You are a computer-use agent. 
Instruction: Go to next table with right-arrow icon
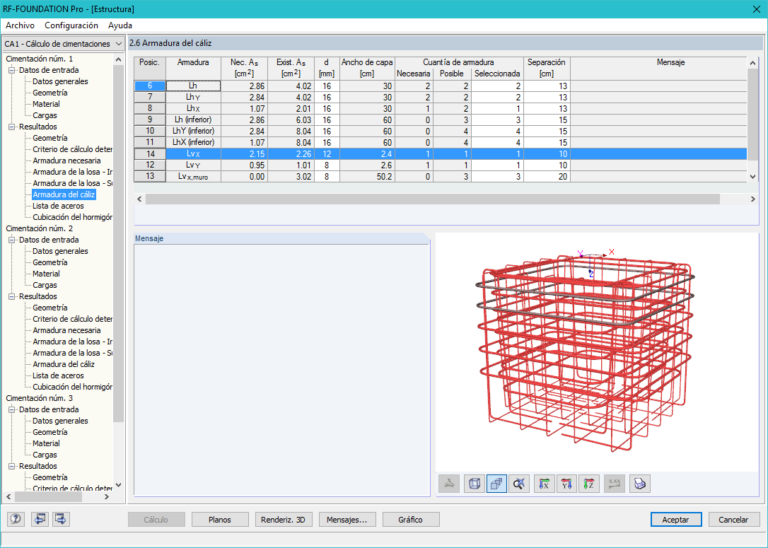point(61,519)
